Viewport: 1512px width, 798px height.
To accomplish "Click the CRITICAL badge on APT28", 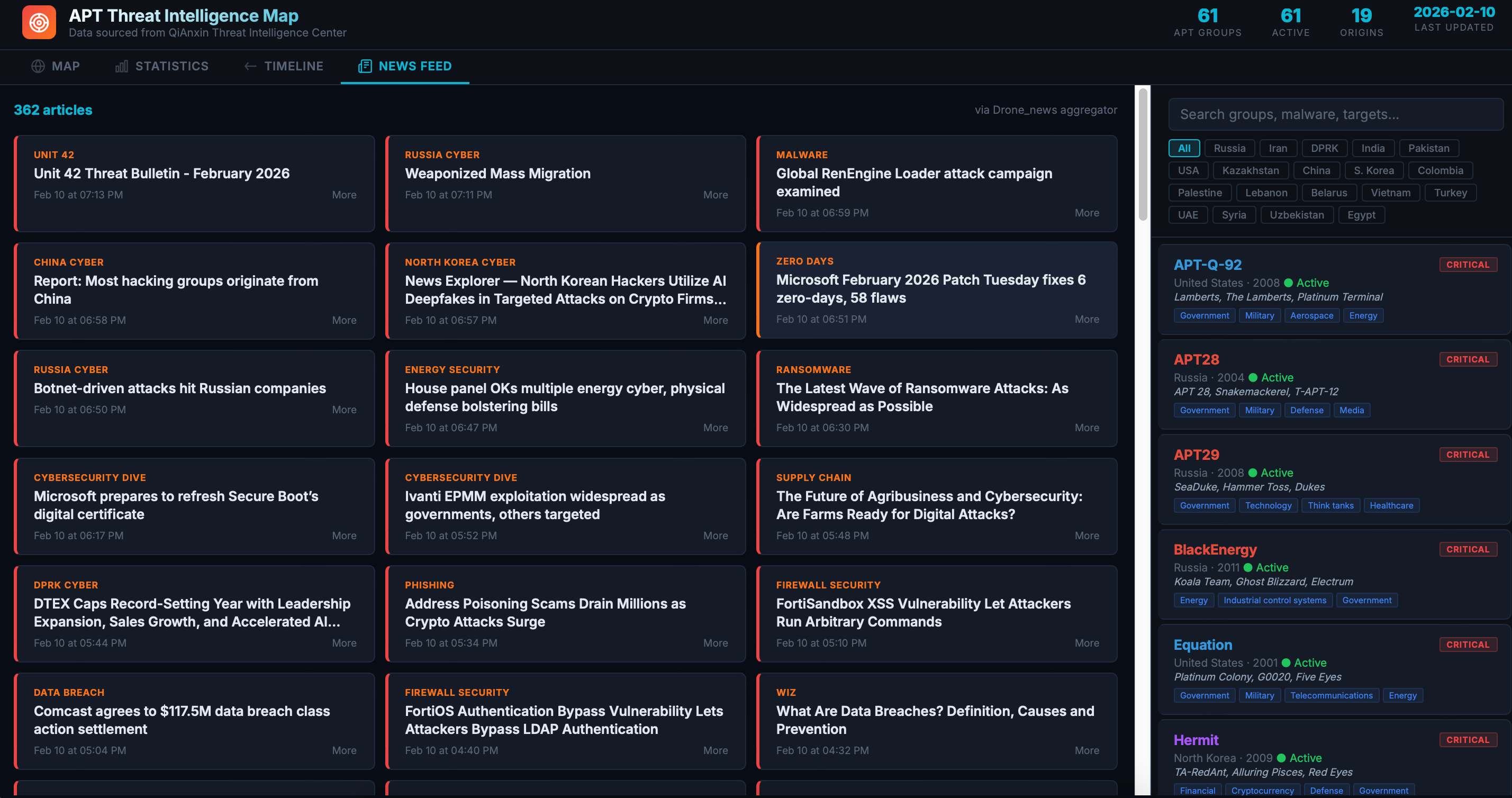I will click(x=1468, y=360).
